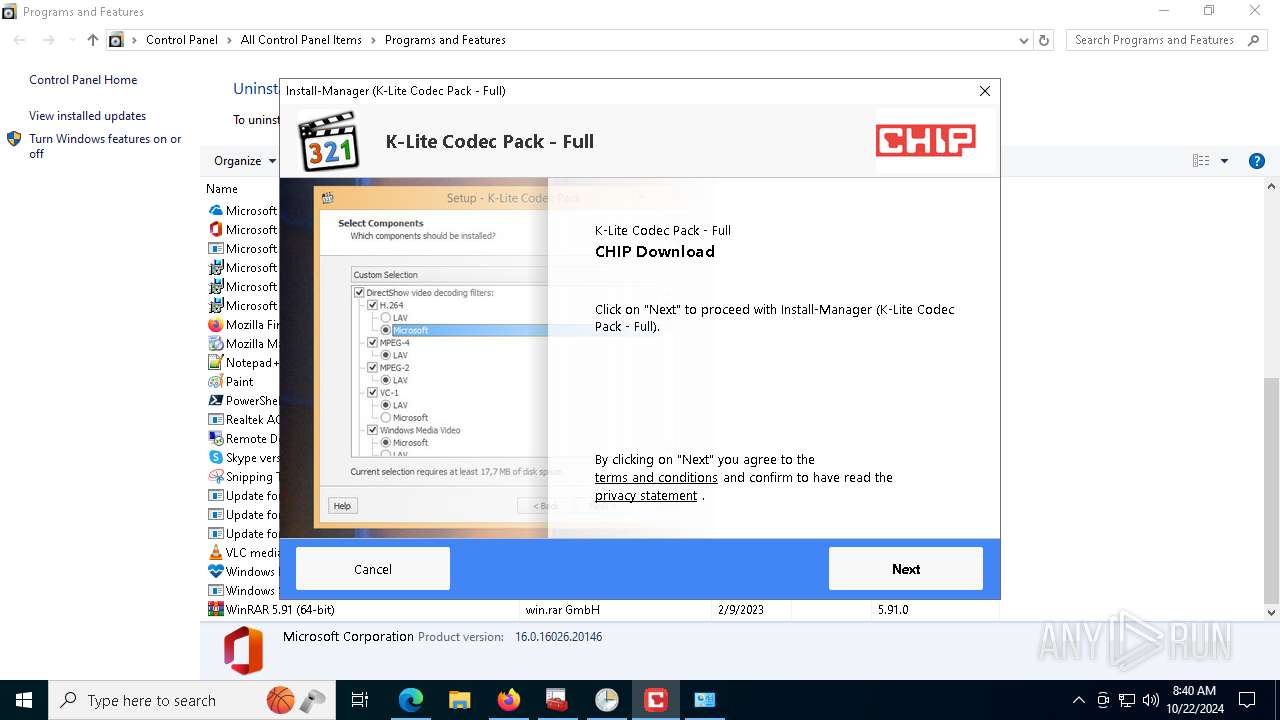This screenshot has width=1280, height=720.
Task: Open Task View from the taskbar
Action: tap(360, 700)
